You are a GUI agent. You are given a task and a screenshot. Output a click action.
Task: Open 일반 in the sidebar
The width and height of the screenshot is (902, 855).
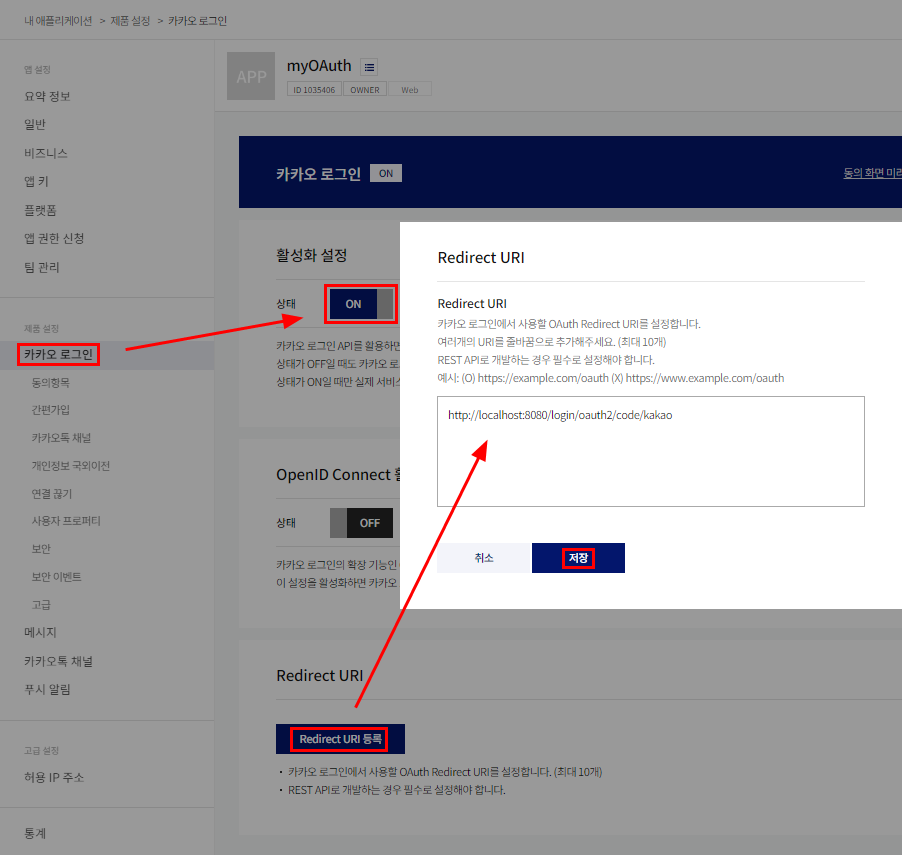[35, 124]
